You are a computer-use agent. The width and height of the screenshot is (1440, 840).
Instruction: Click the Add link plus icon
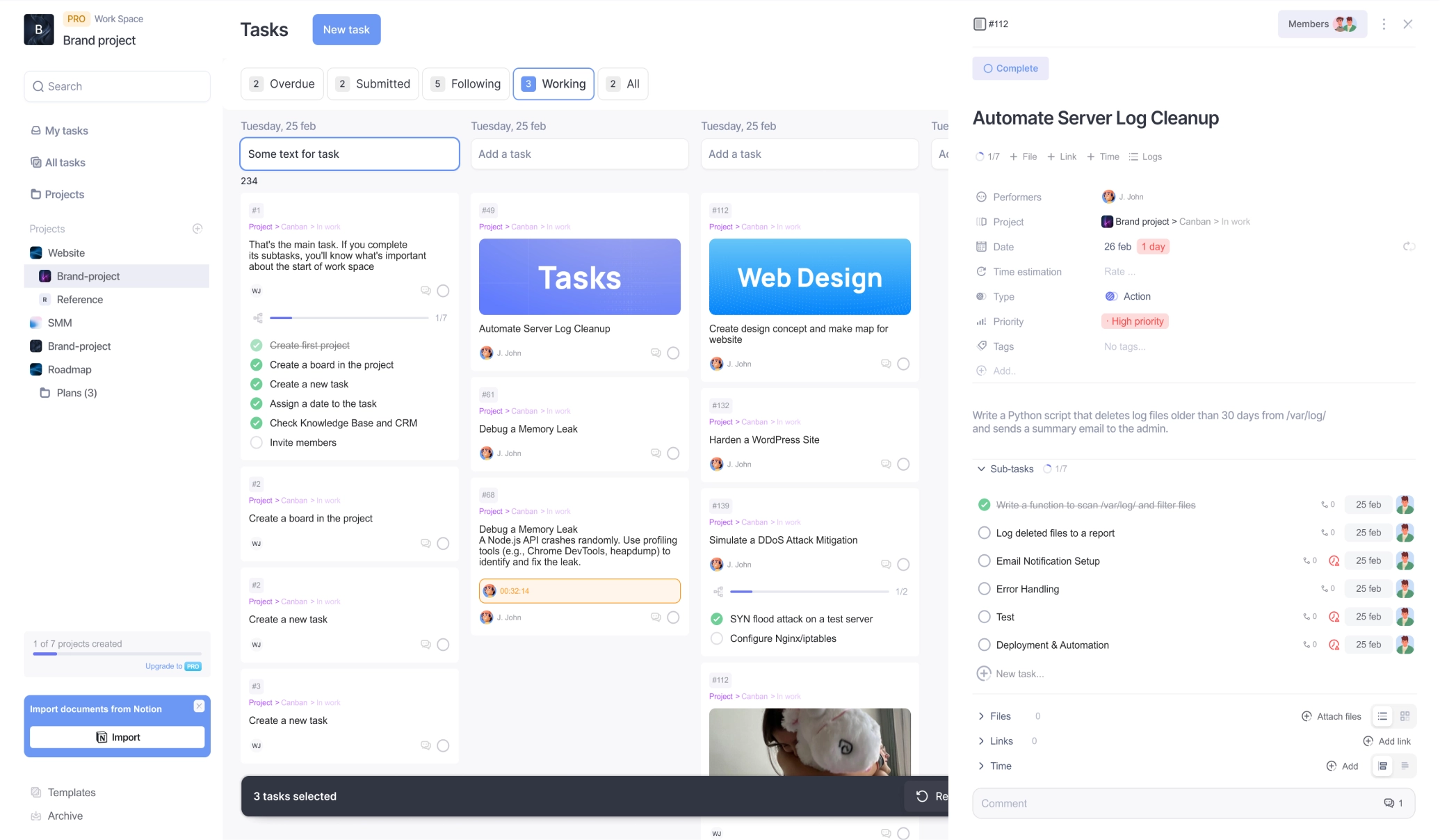[x=1368, y=741]
